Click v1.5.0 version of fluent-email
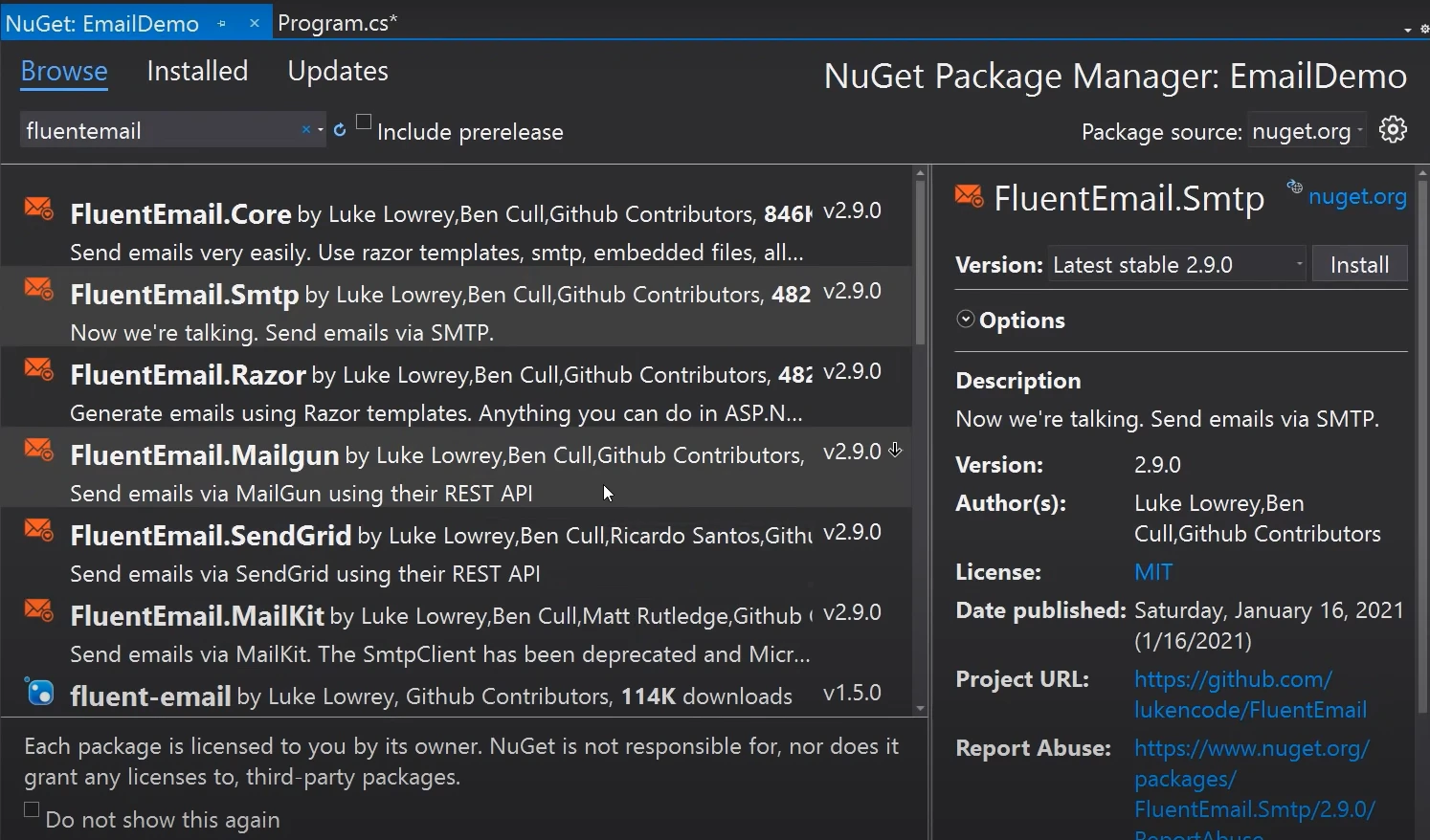Viewport: 1430px width, 840px height. pyautogui.click(x=852, y=692)
